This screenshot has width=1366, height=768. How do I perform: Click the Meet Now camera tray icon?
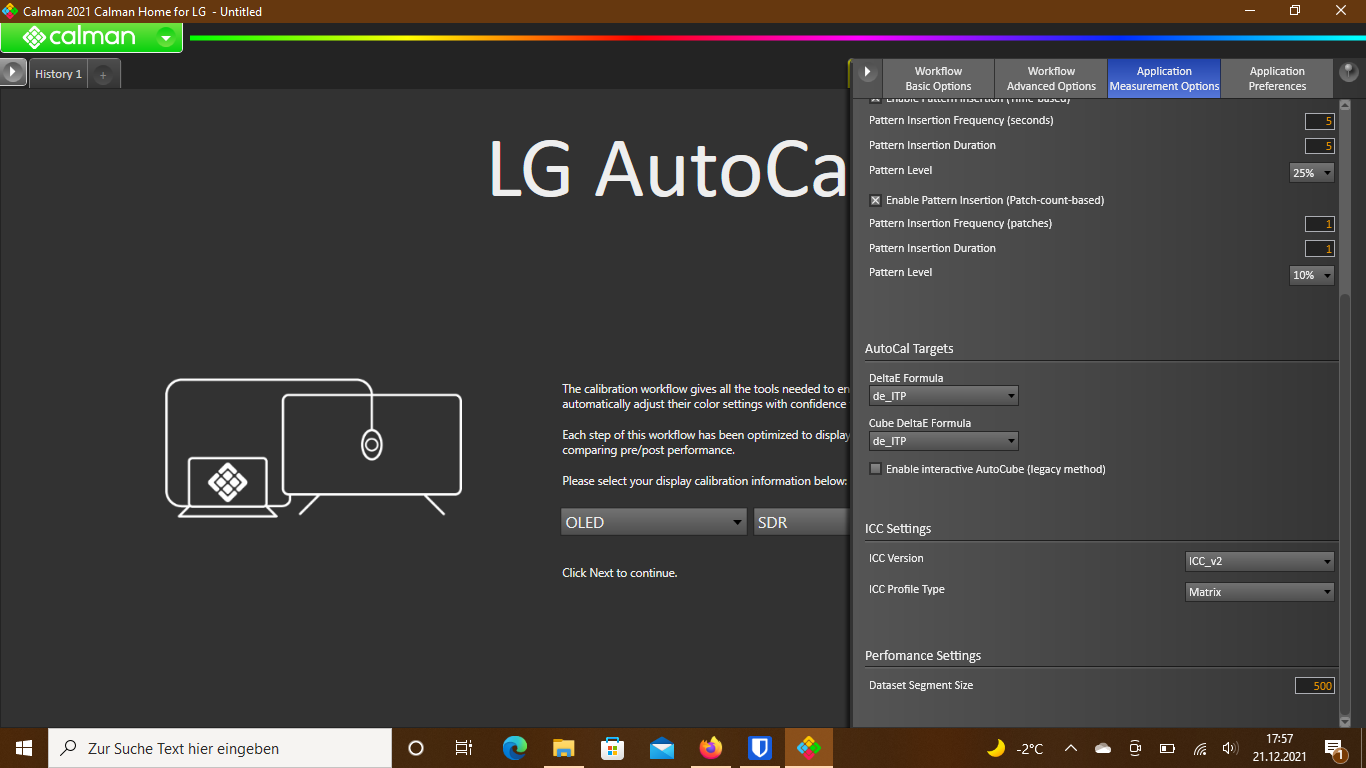click(x=1135, y=748)
